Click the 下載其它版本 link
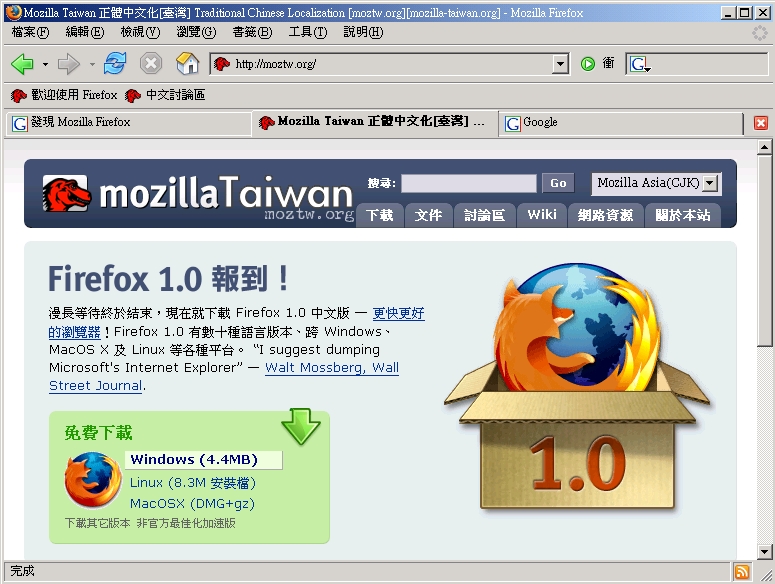 point(97,523)
